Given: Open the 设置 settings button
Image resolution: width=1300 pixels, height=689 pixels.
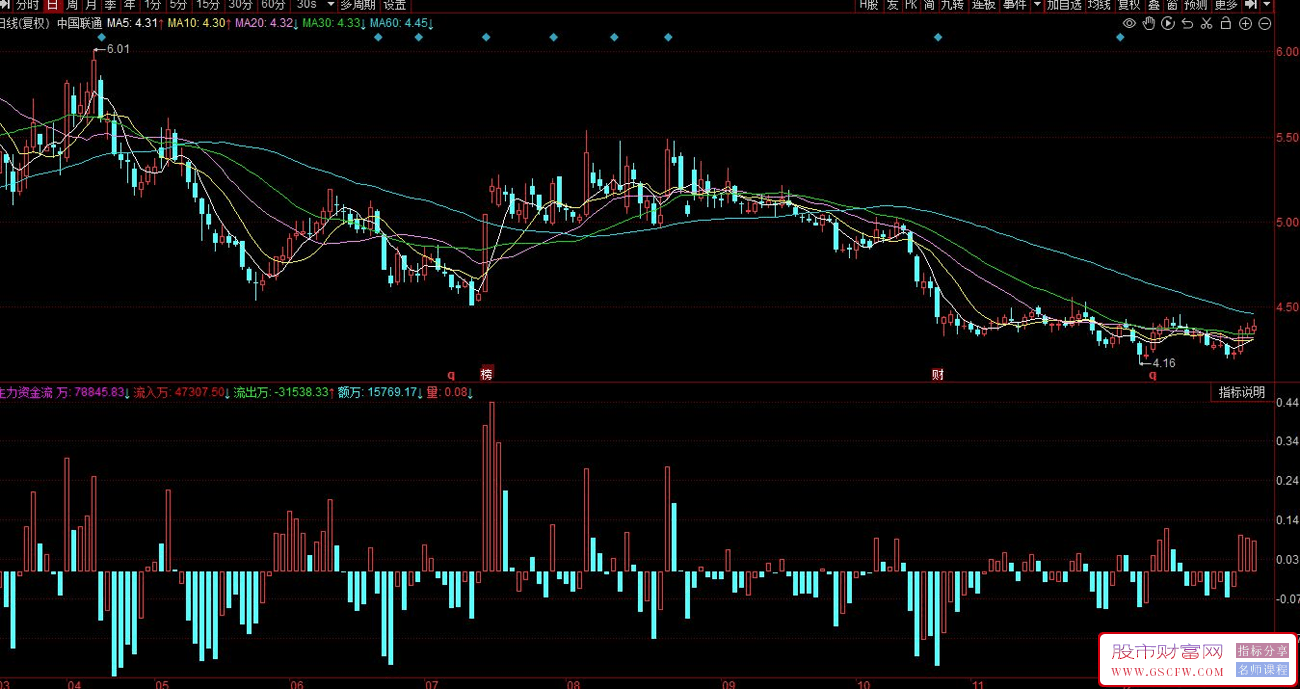Looking at the screenshot, I should (x=394, y=5).
